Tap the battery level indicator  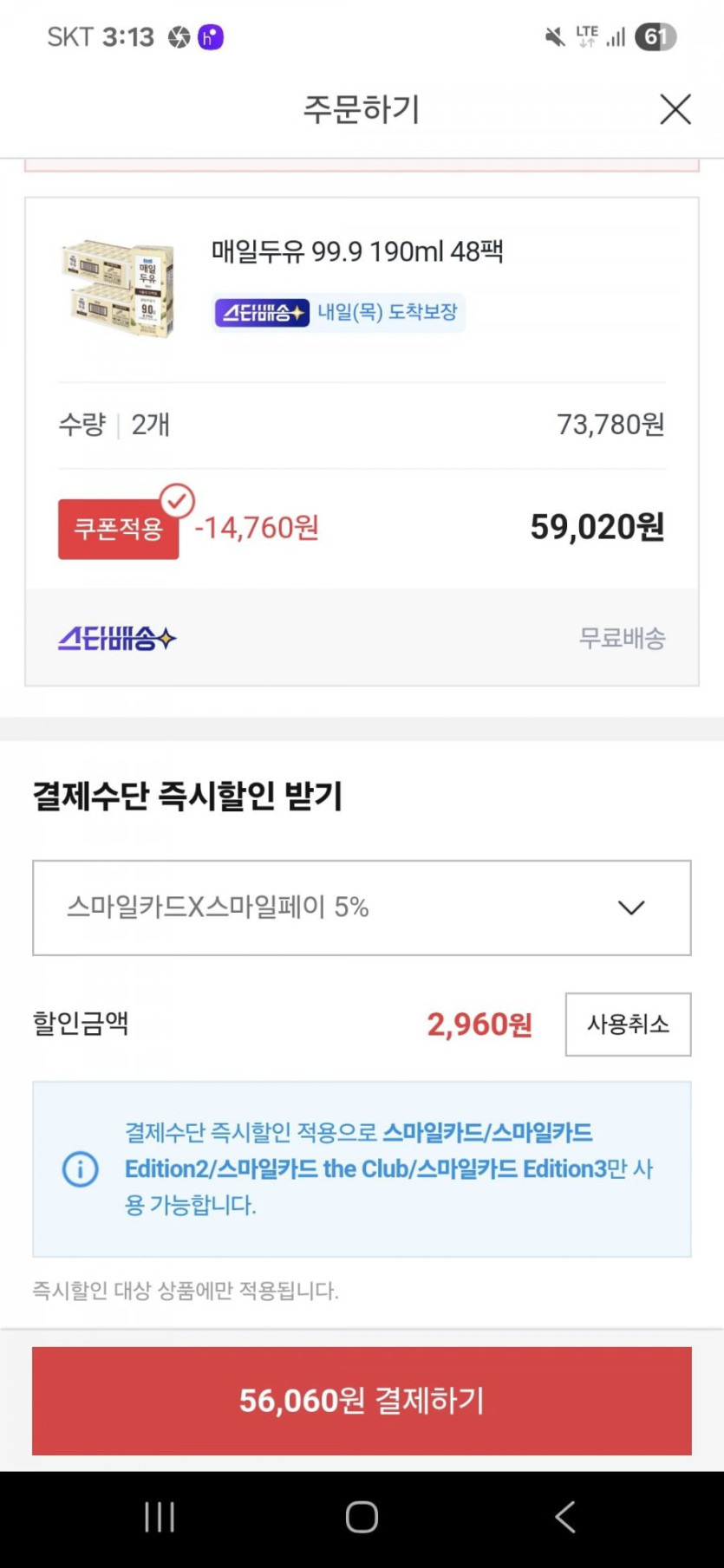point(655,36)
